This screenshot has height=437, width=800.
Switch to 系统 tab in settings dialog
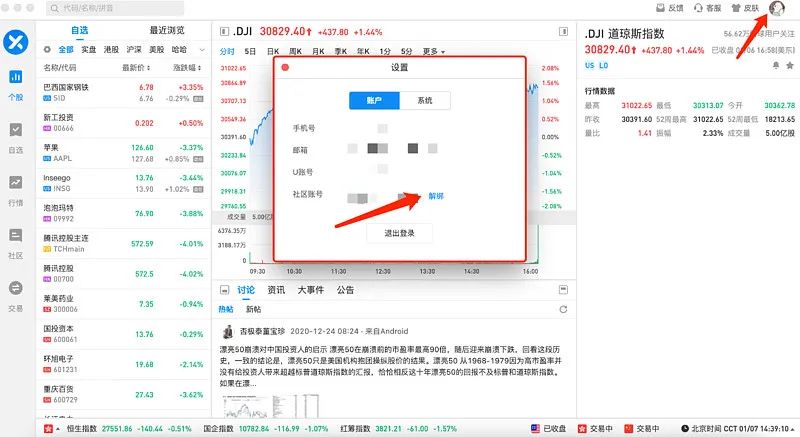424,100
